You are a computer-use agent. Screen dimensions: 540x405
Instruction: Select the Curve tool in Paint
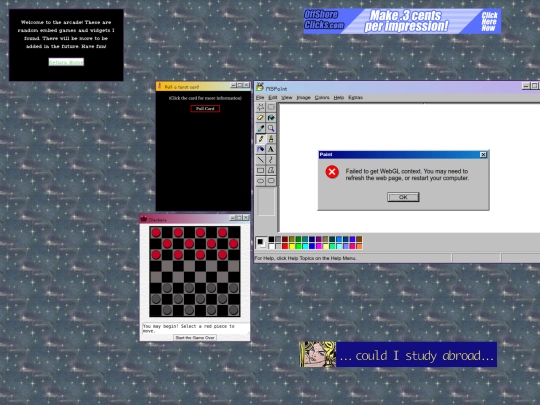click(x=271, y=160)
